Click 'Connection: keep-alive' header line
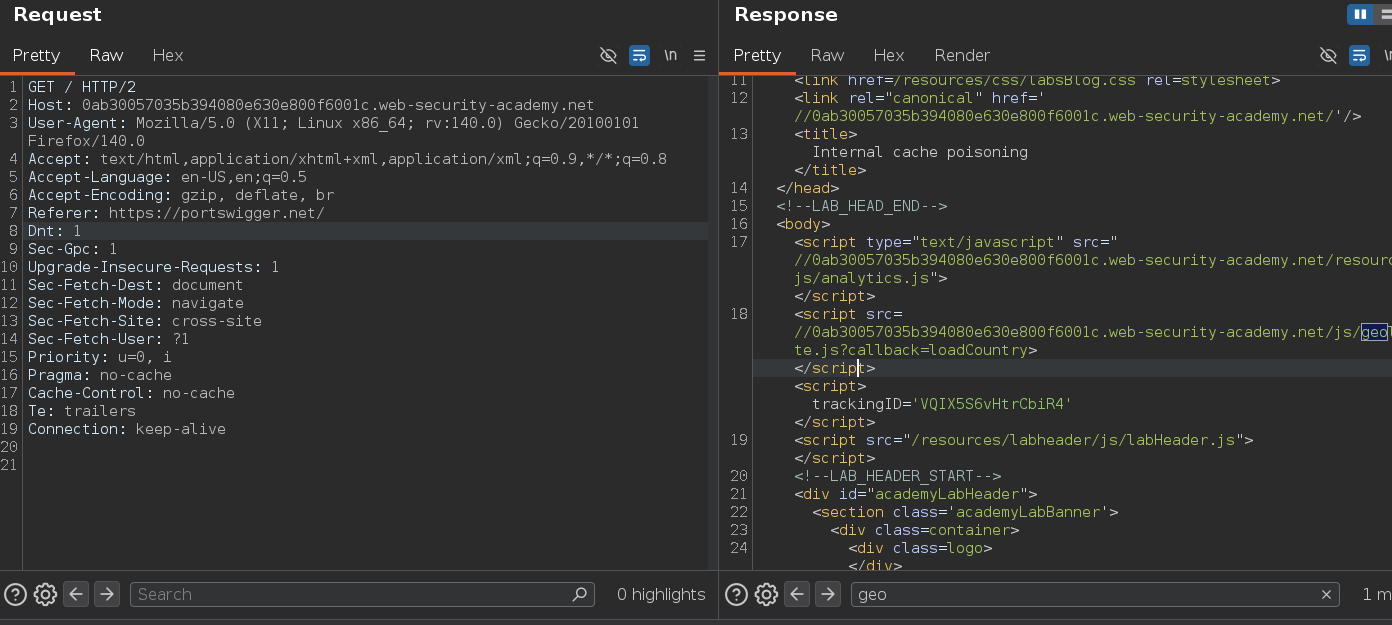 click(x=126, y=429)
